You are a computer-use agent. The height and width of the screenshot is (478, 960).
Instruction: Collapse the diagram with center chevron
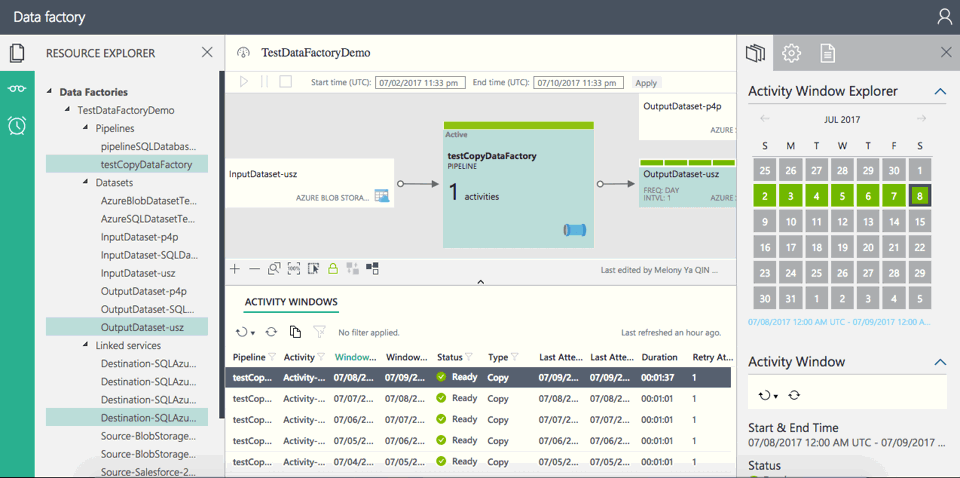click(x=481, y=282)
